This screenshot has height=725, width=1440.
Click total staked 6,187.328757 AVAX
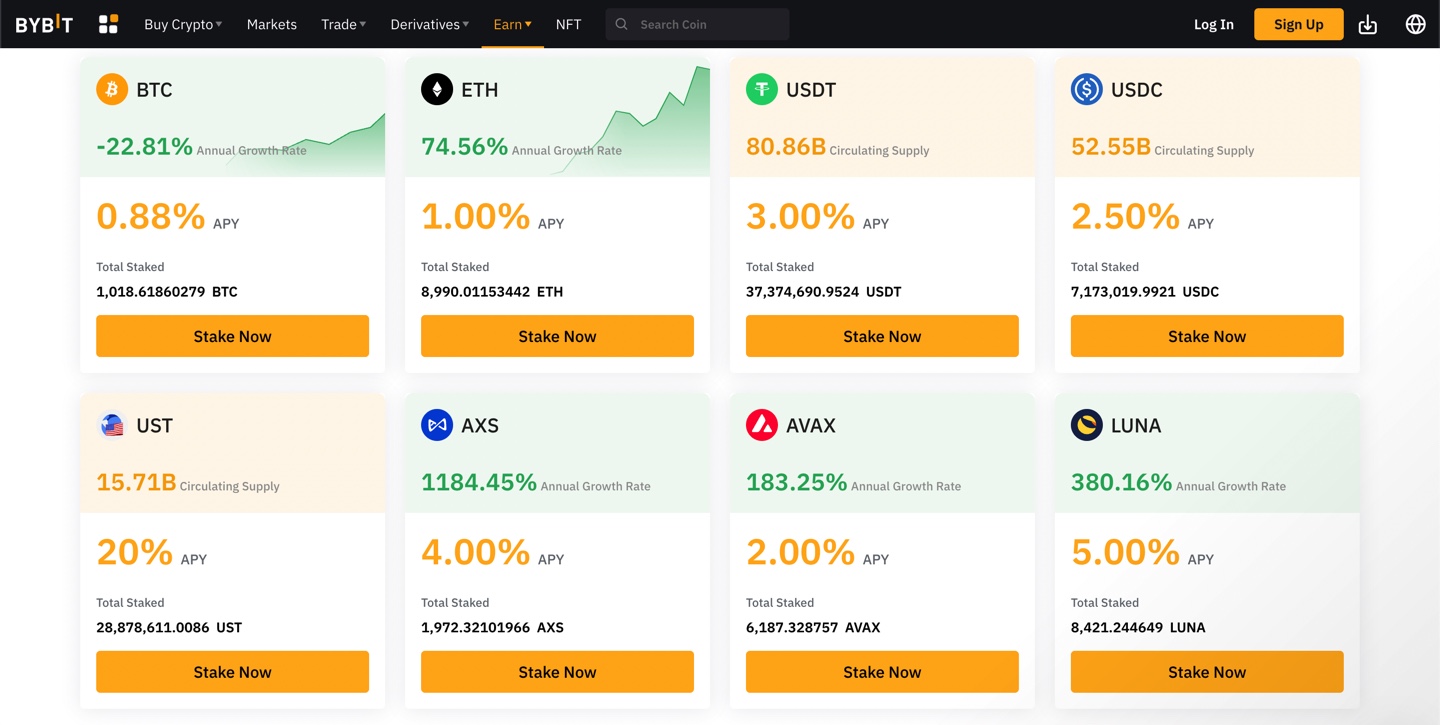click(813, 628)
